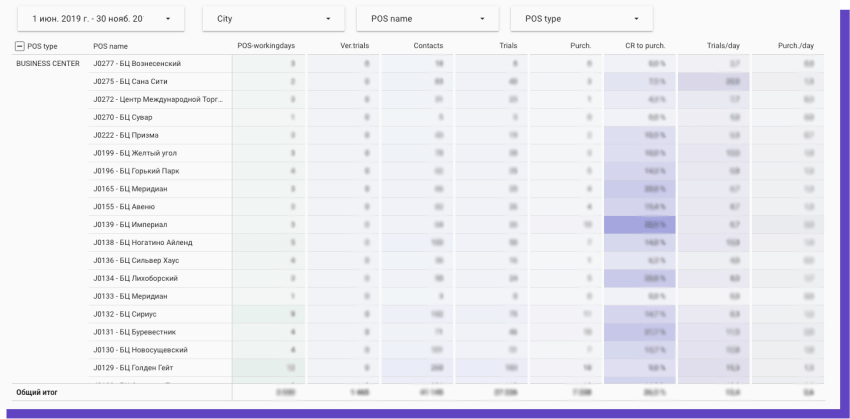Sort by Contacts column header
The width and height of the screenshot is (850, 419).
click(428, 46)
